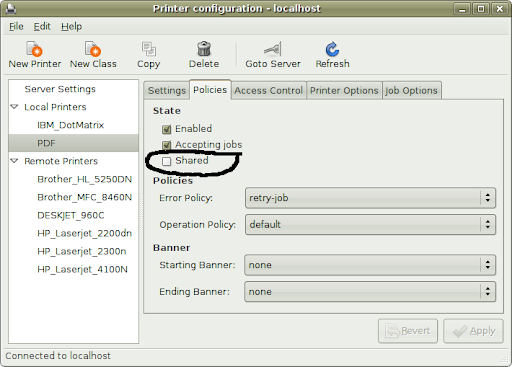
Task: Open the Starting Banner dropdown
Action: [x=370, y=265]
